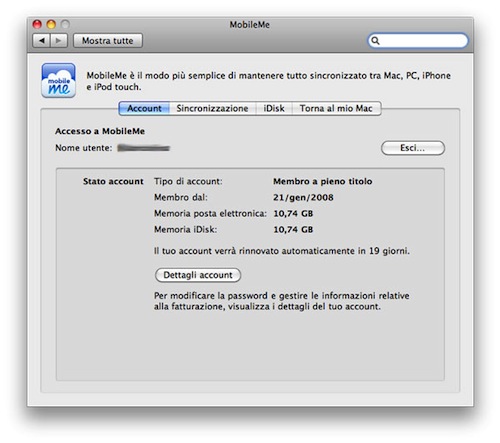The image size is (500, 443).
Task: Click the Memoria iDisk 10,74 GB value
Action: point(293,229)
